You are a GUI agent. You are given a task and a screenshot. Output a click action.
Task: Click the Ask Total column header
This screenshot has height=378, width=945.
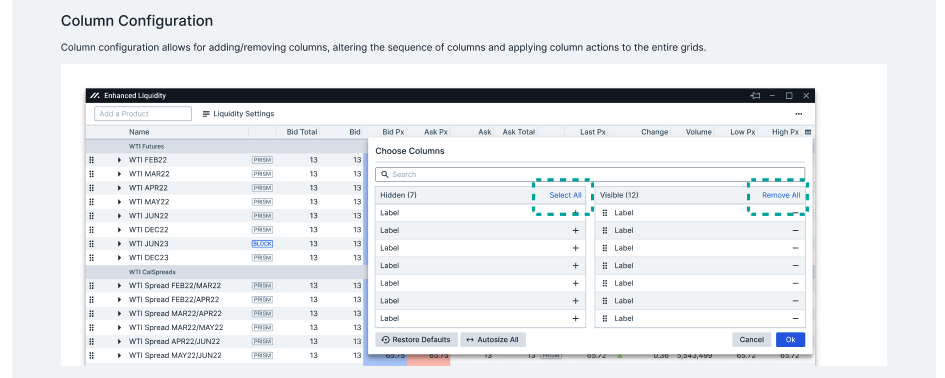tap(519, 132)
